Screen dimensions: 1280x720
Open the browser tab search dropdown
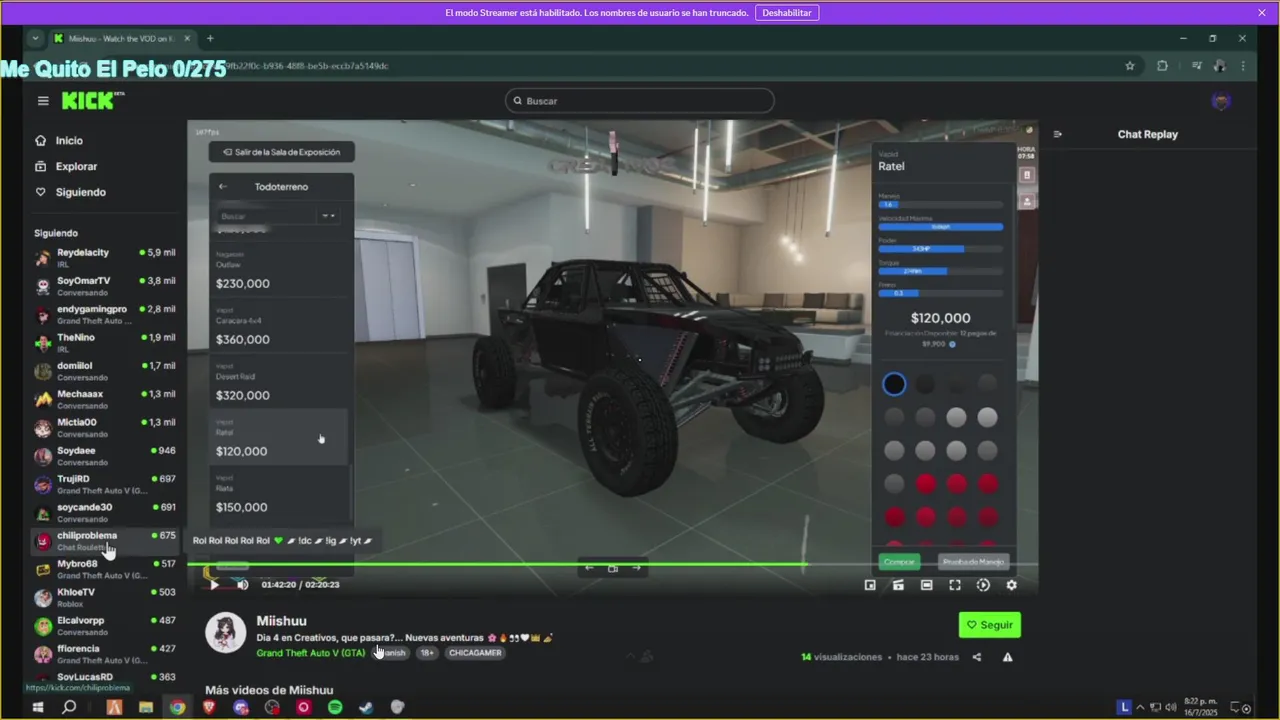pyautogui.click(x=35, y=38)
